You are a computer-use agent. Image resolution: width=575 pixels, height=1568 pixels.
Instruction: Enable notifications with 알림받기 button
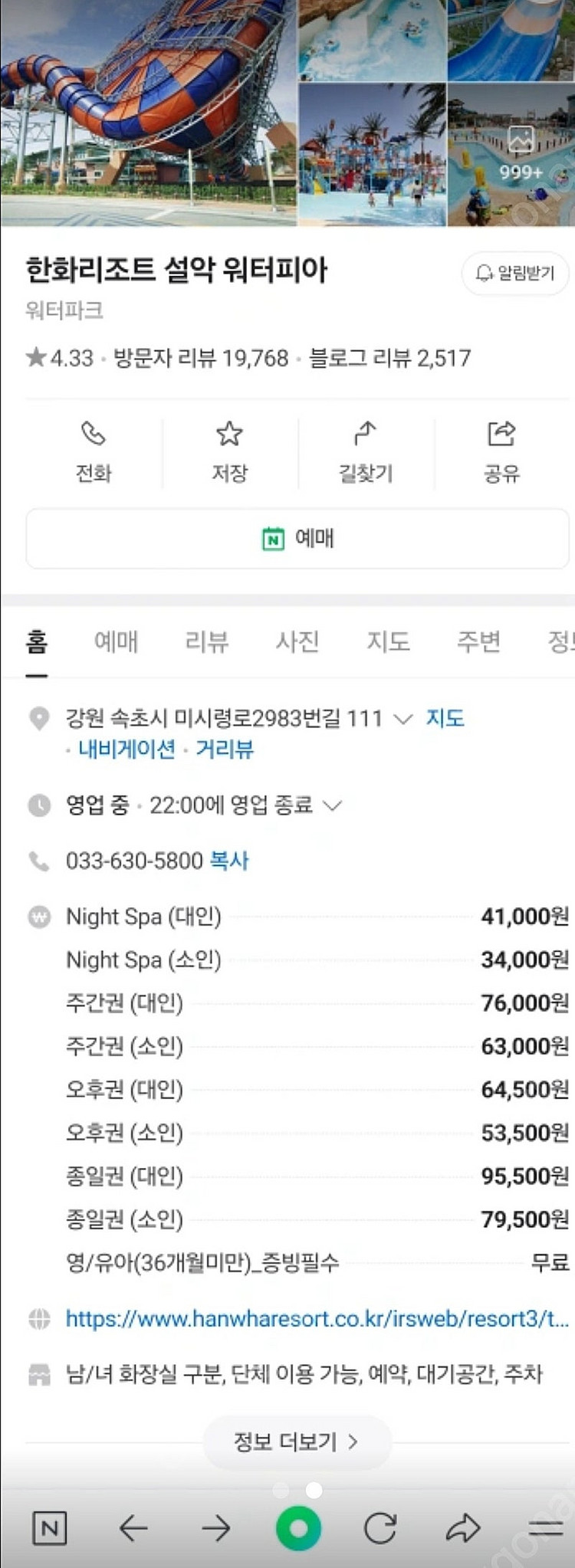click(514, 273)
